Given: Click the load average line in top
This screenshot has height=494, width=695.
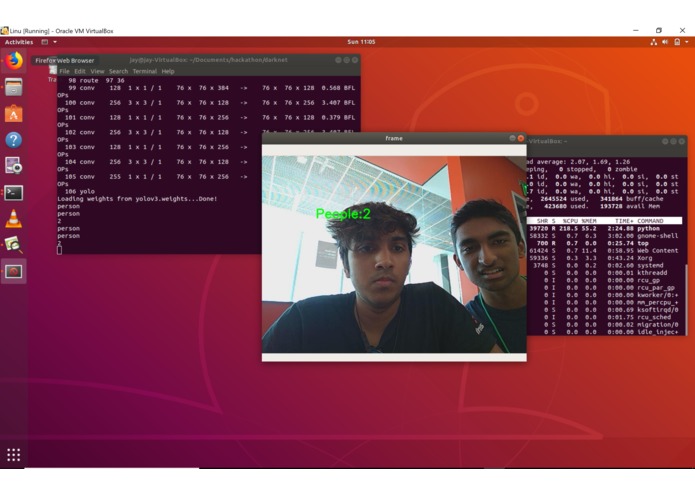Looking at the screenshot, I should 578,162.
